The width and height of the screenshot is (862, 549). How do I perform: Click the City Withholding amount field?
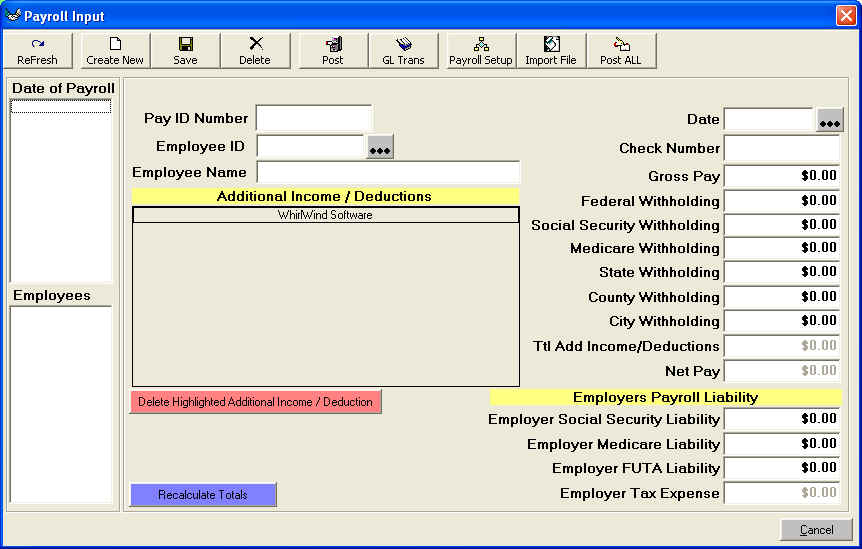point(782,321)
